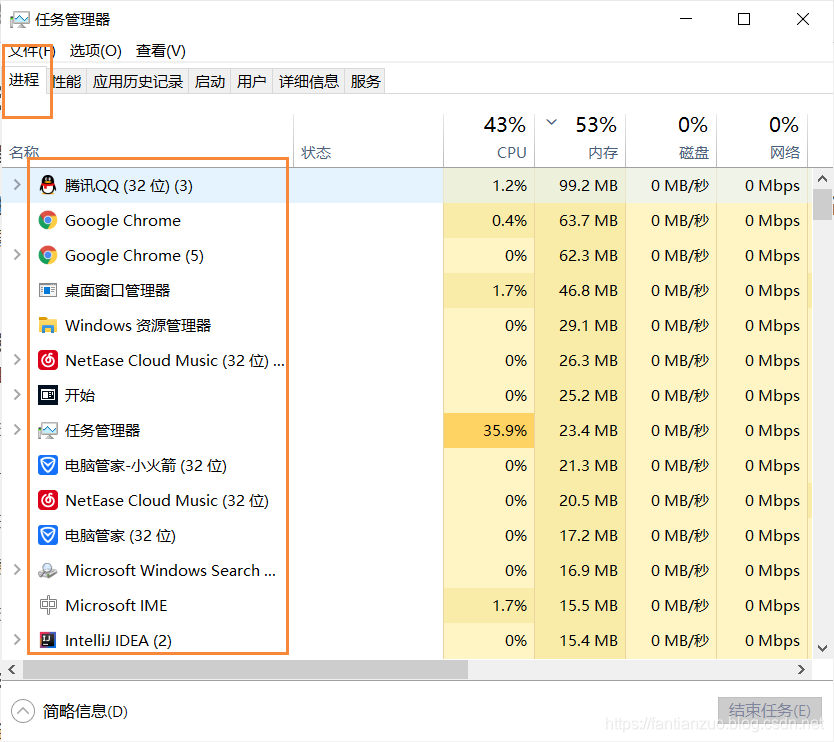
Task: Expand the 开始 process group
Action: point(17,395)
